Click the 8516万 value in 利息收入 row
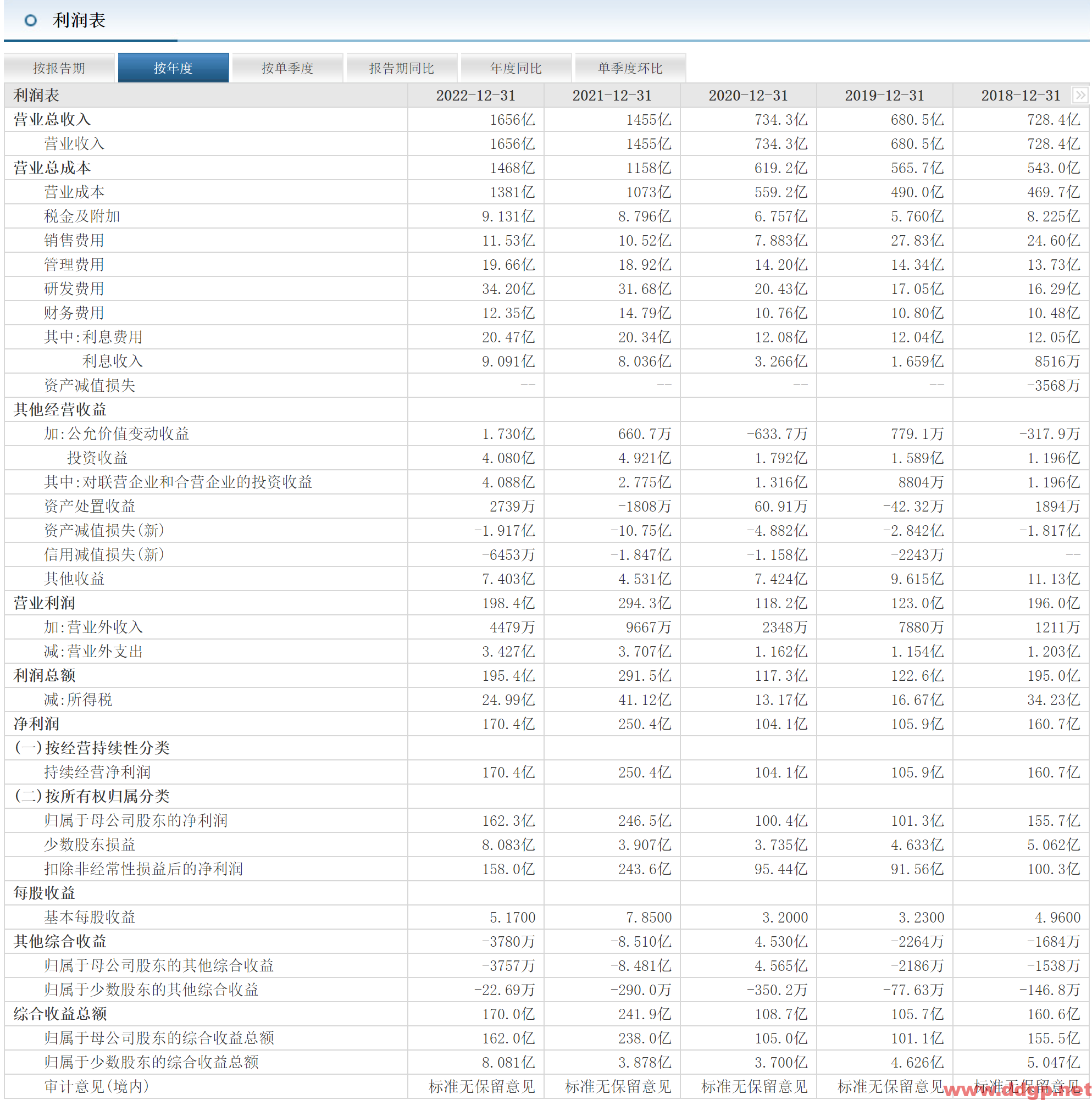The width and height of the screenshot is (1092, 1100). pyautogui.click(x=1057, y=362)
